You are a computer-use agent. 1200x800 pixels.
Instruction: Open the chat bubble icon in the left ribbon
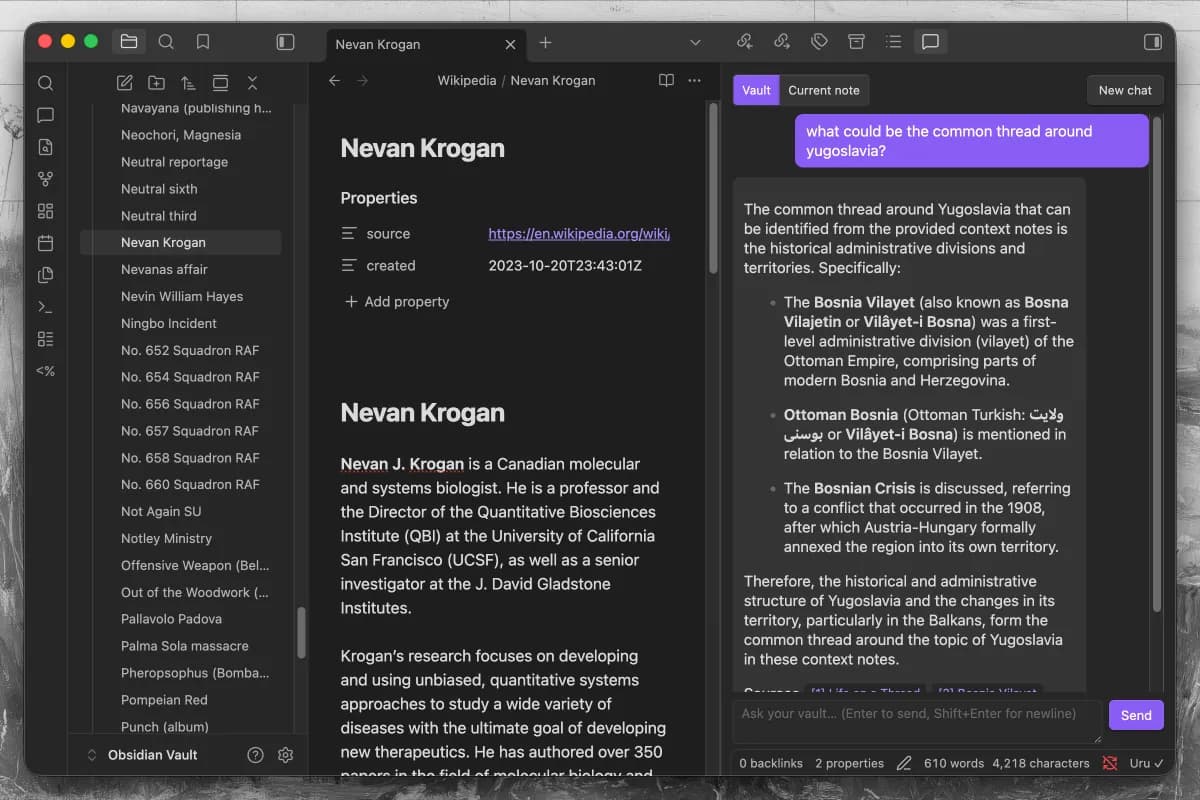coord(45,115)
